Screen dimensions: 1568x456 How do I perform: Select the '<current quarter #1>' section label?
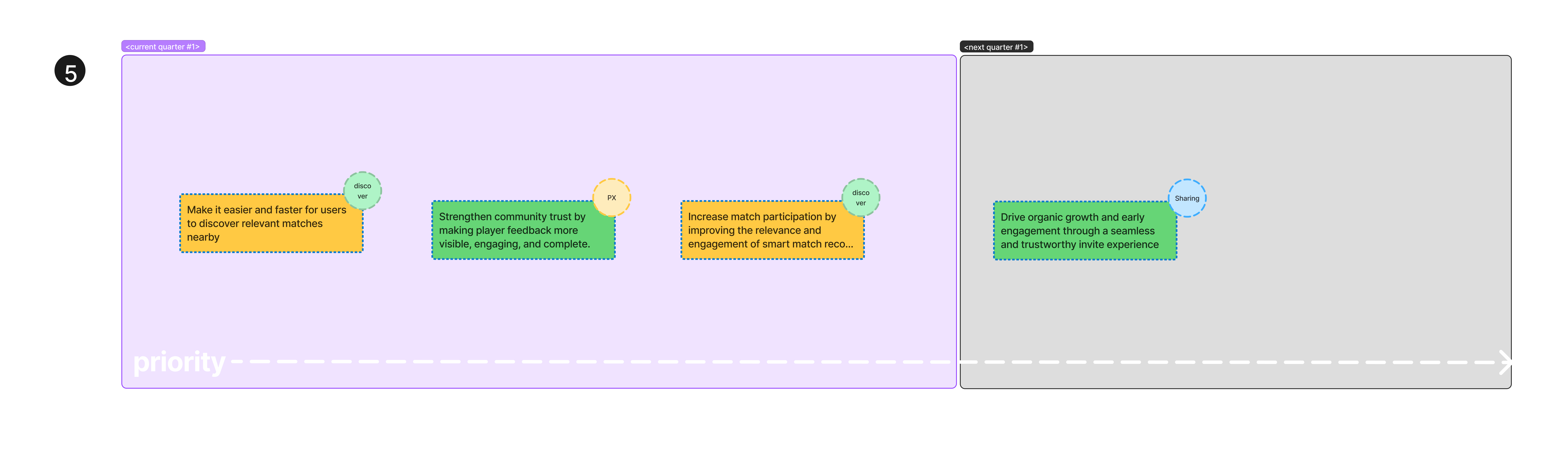pyautogui.click(x=163, y=46)
